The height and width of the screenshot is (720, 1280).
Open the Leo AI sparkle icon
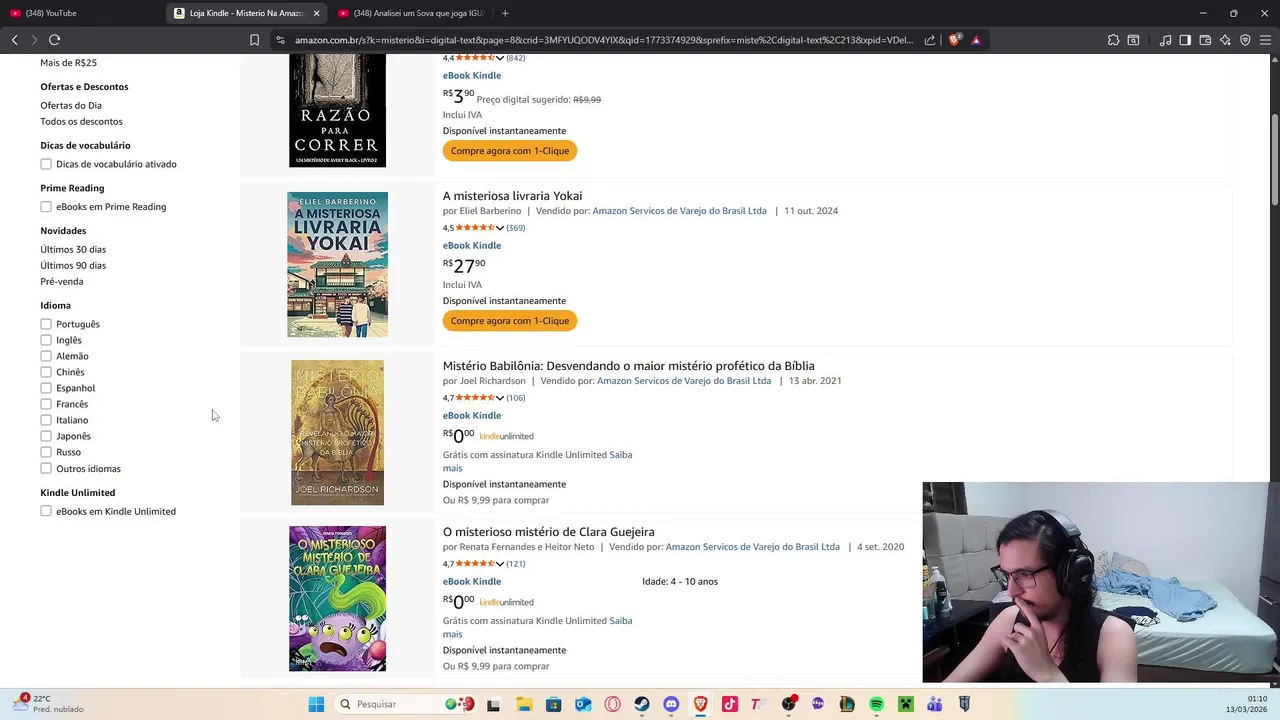1225,40
